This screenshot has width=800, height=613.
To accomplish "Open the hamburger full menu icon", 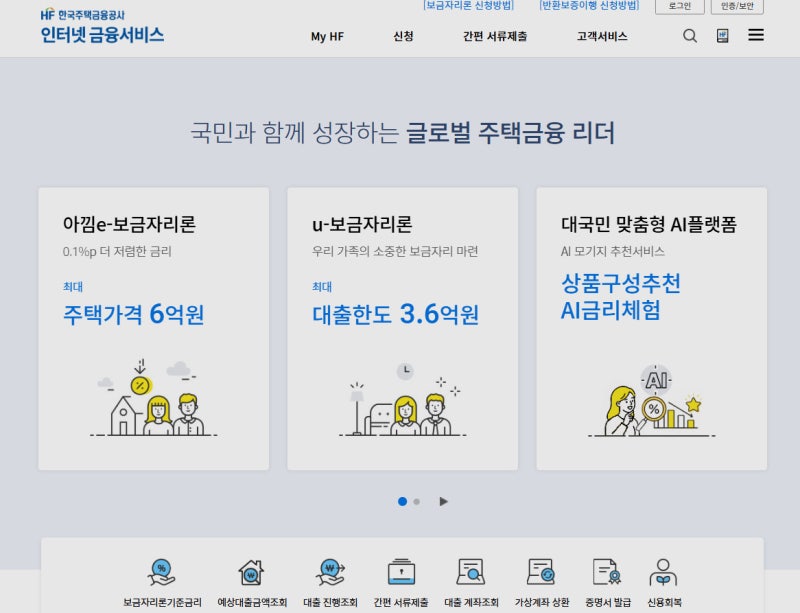I will [x=756, y=35].
